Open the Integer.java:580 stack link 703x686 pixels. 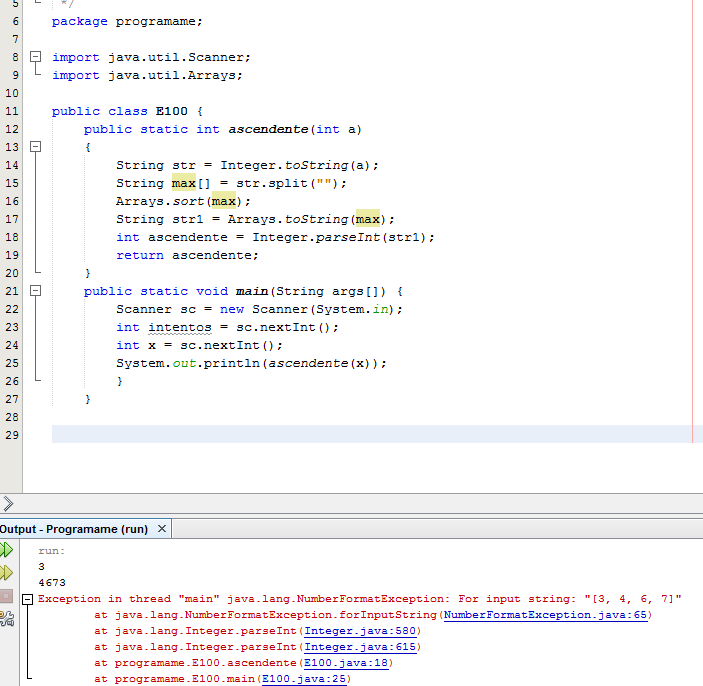click(361, 631)
